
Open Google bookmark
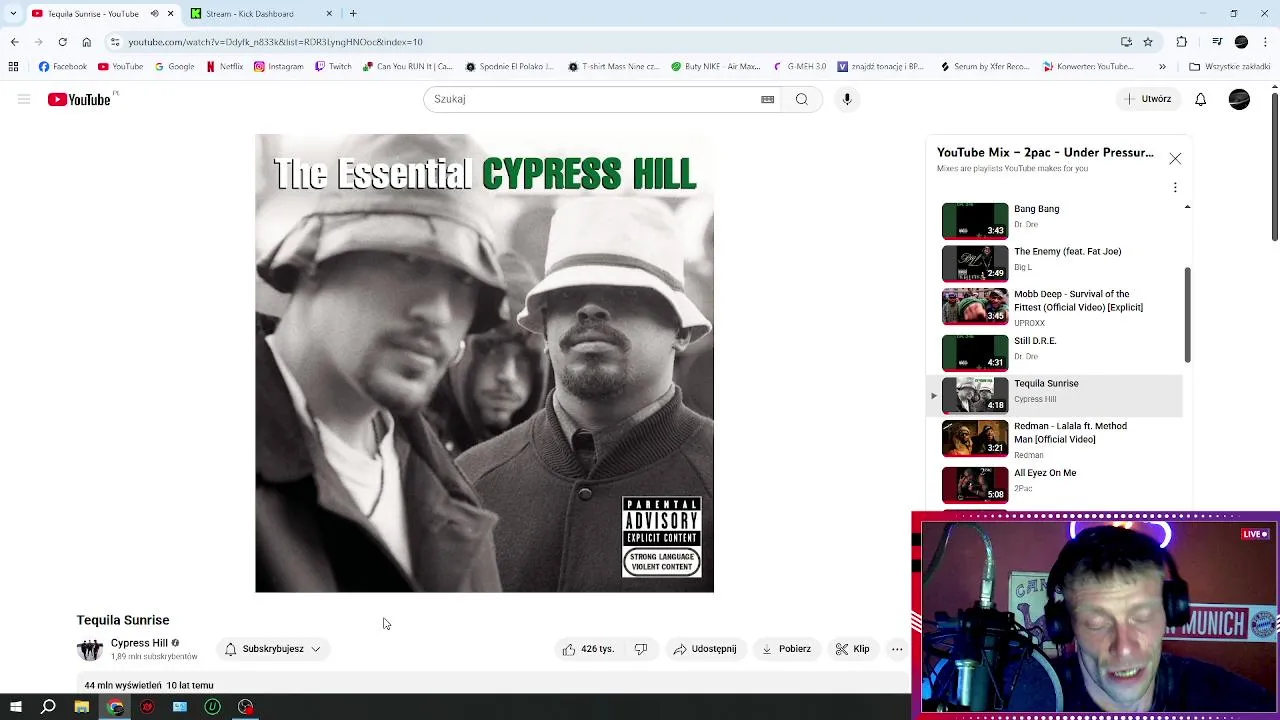pyautogui.click(x=174, y=67)
